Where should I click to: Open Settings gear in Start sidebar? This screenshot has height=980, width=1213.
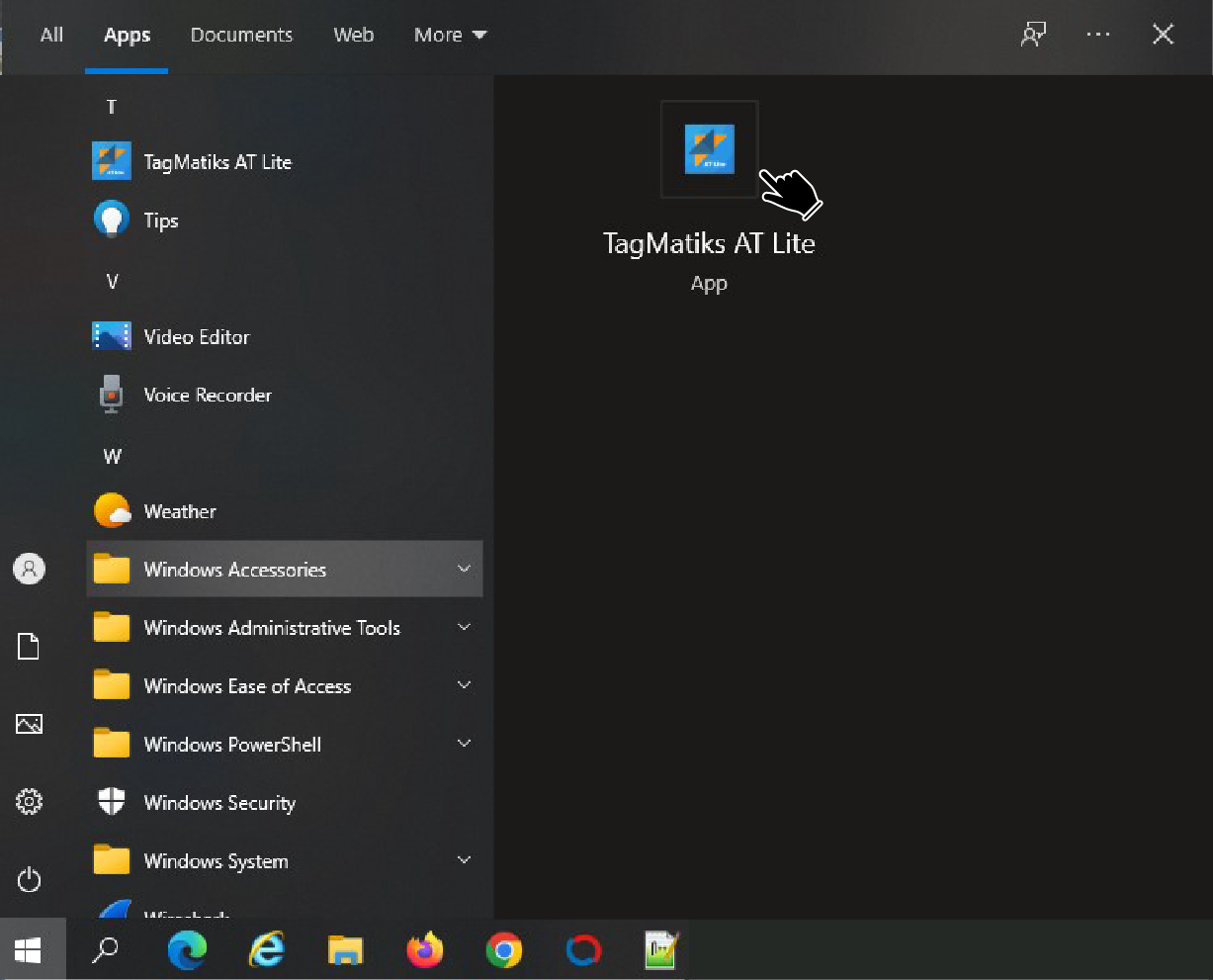[30, 802]
